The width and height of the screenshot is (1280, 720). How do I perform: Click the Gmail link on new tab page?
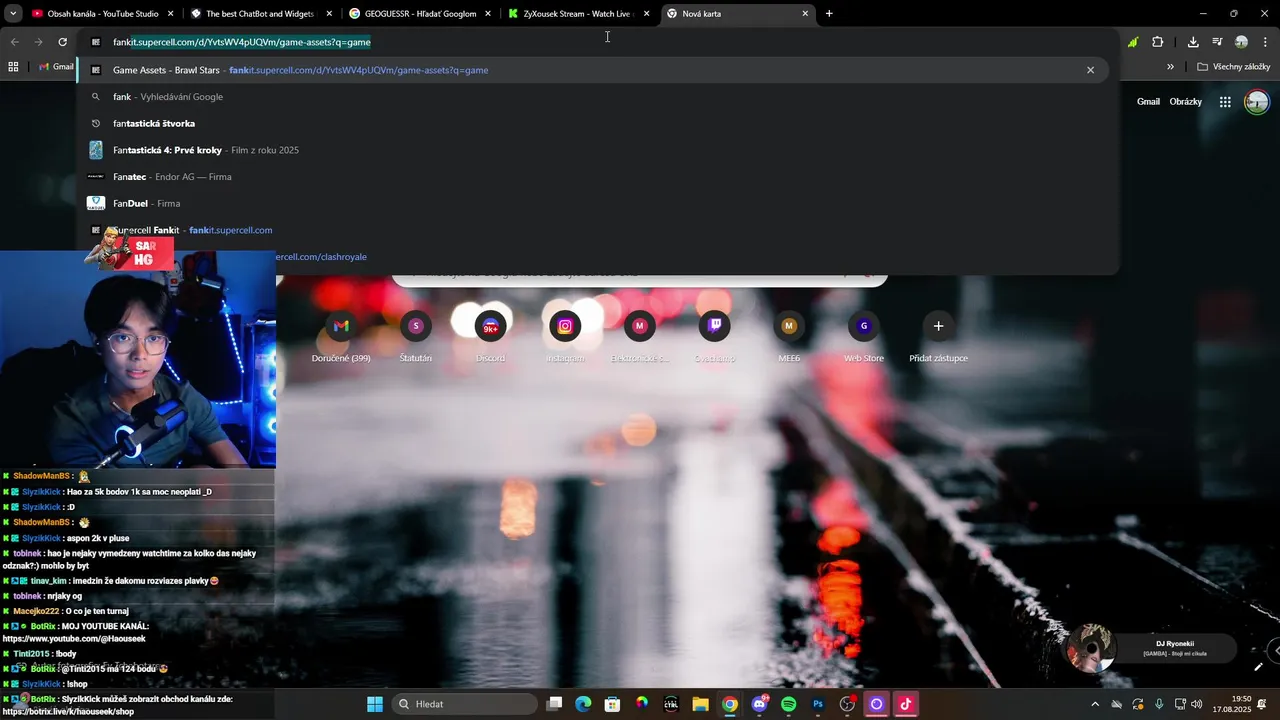1148,101
